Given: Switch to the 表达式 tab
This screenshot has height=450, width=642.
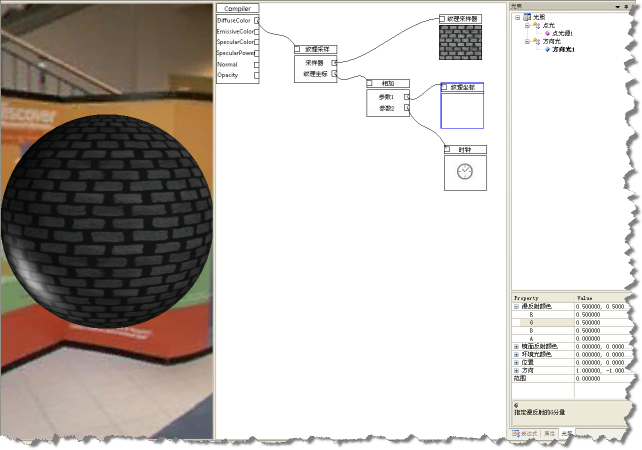Looking at the screenshot, I should point(525,433).
